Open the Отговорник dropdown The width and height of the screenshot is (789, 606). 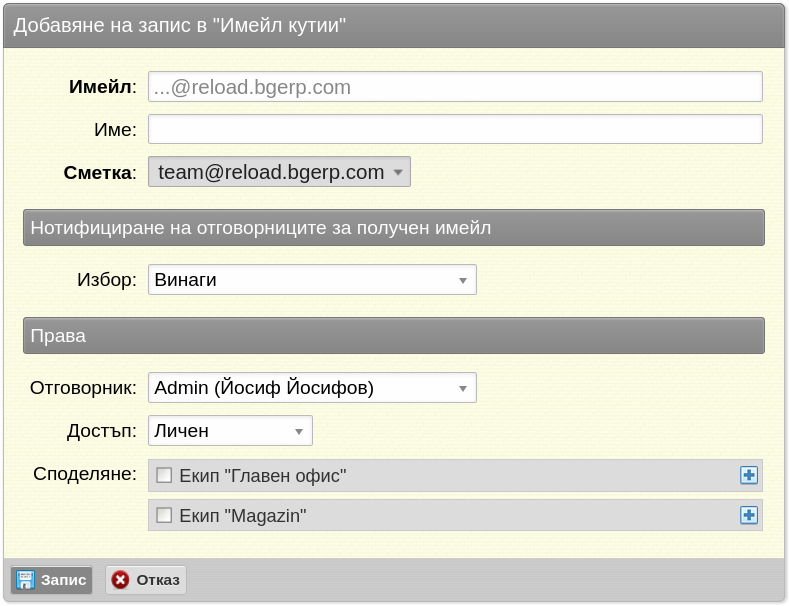click(x=312, y=388)
